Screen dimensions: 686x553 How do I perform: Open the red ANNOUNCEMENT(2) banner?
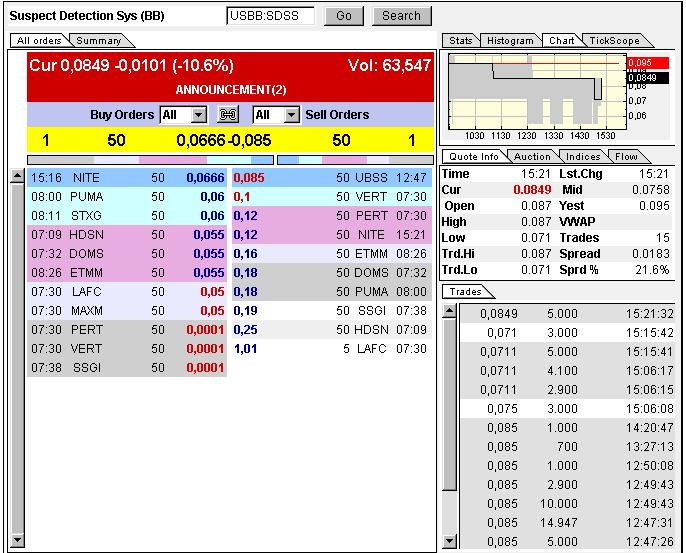point(231,90)
